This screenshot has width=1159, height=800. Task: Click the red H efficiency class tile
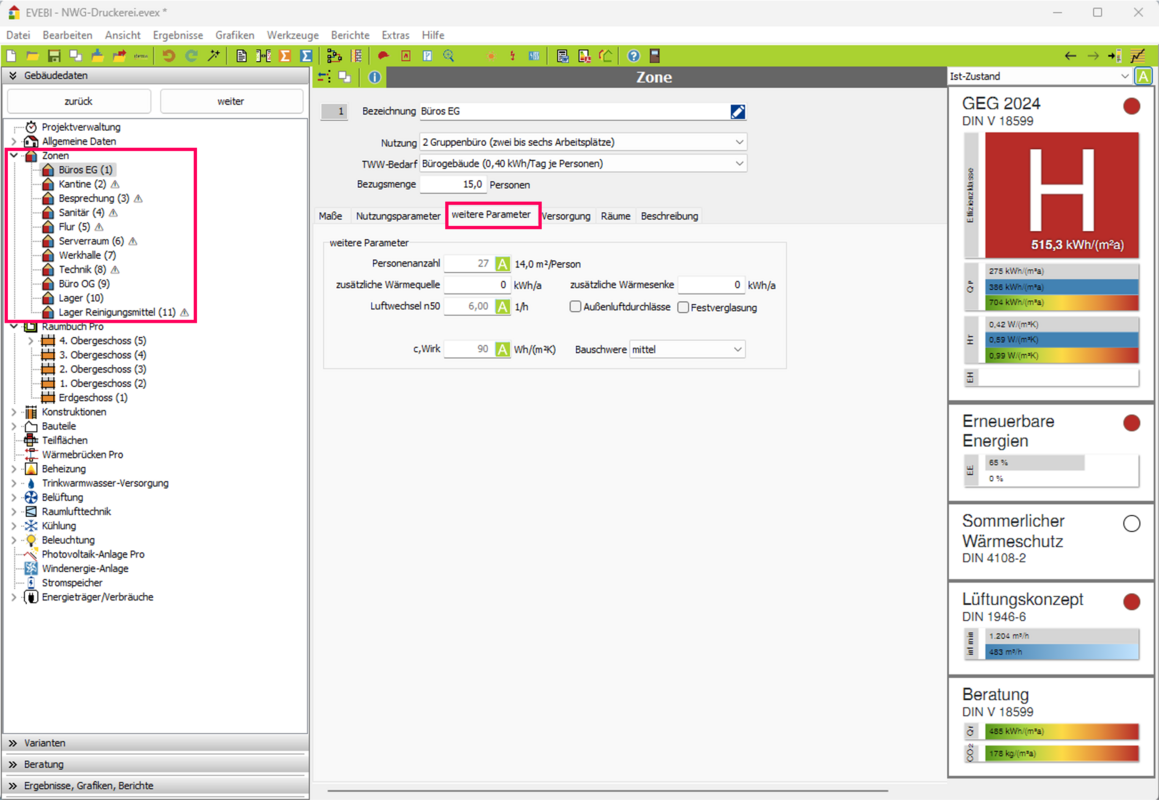tap(1061, 196)
